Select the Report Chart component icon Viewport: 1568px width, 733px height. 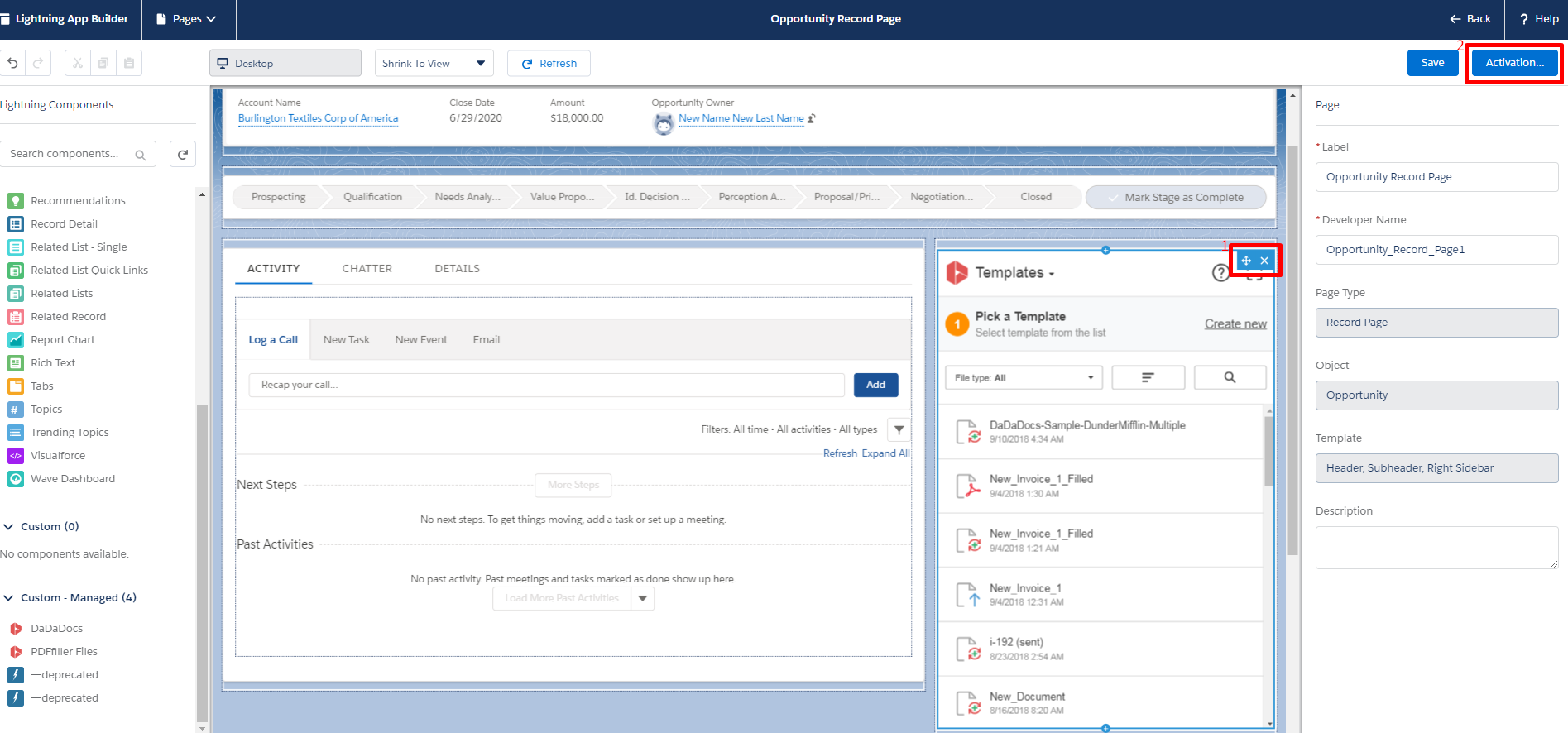point(16,339)
